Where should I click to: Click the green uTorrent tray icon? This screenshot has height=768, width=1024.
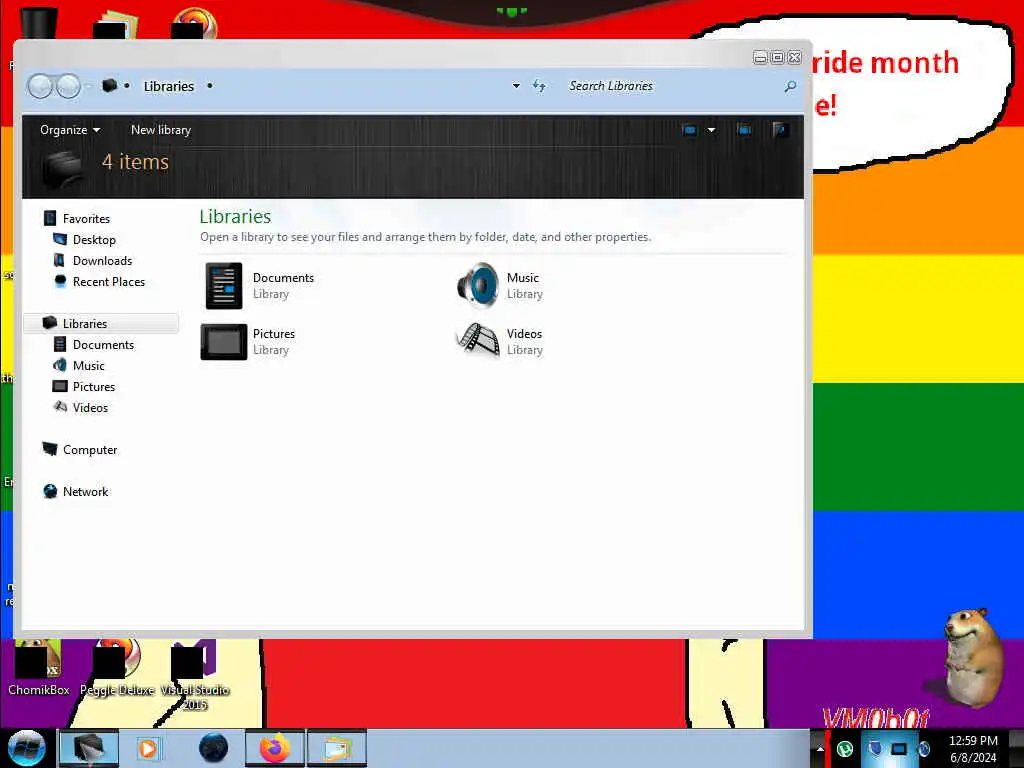845,749
